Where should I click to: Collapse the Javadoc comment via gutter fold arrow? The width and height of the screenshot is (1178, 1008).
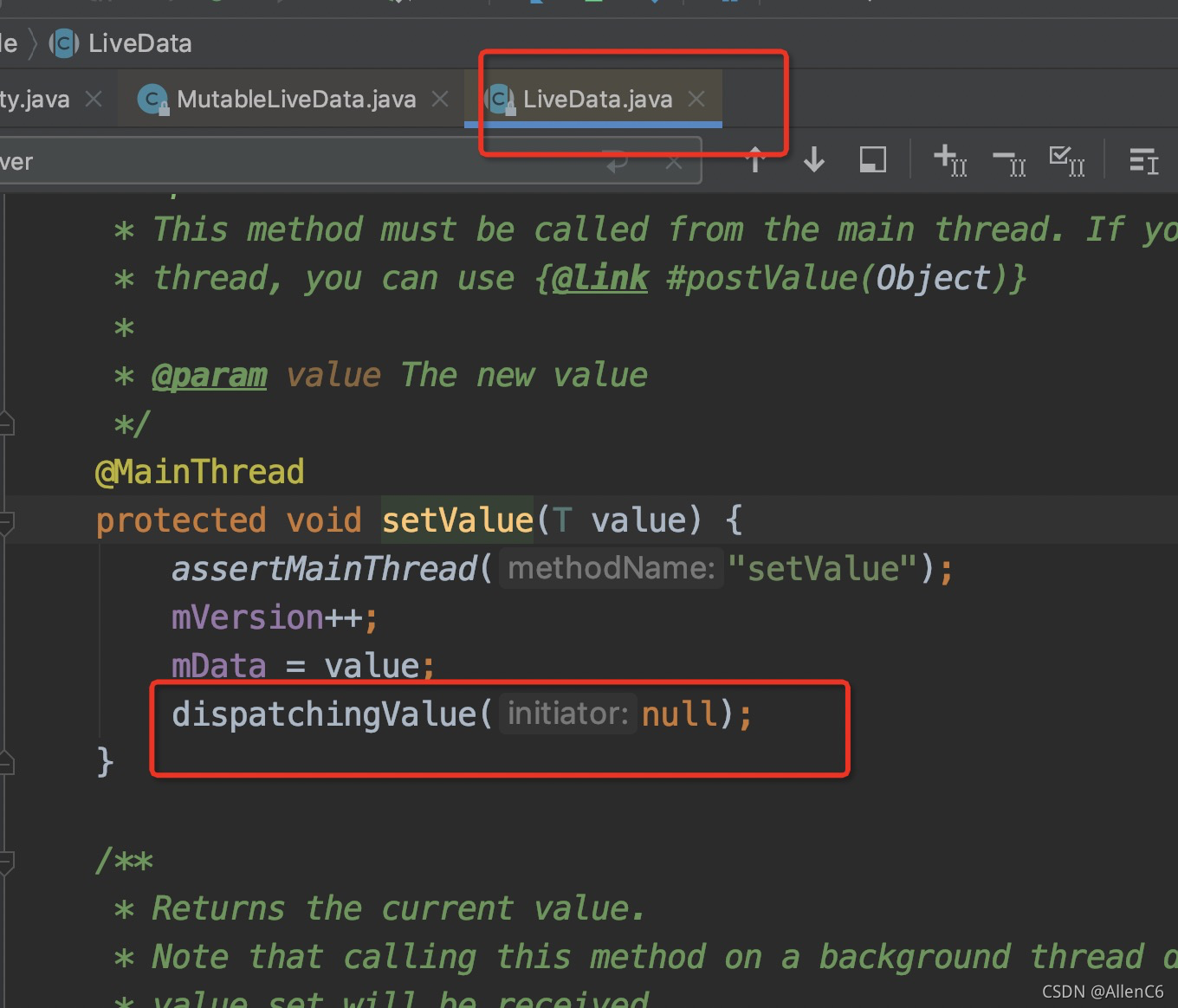5,422
